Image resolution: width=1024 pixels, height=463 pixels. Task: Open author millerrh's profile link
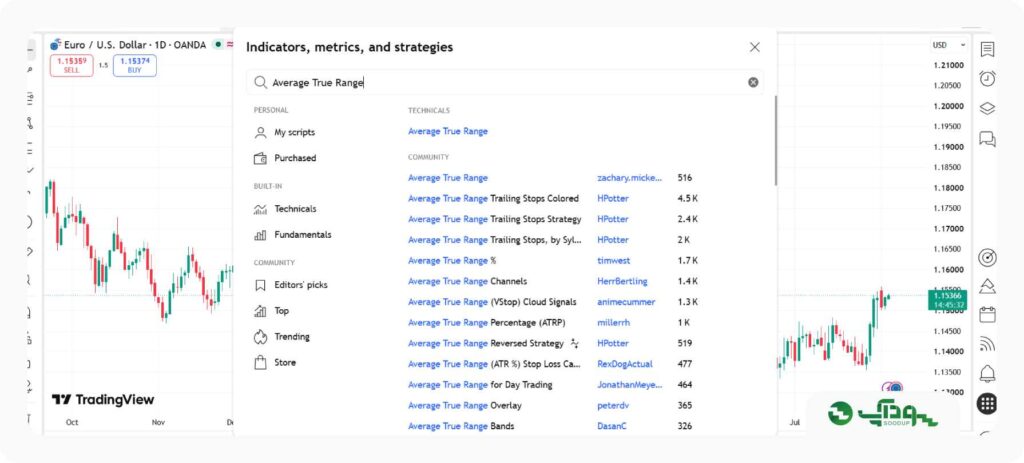coord(614,323)
